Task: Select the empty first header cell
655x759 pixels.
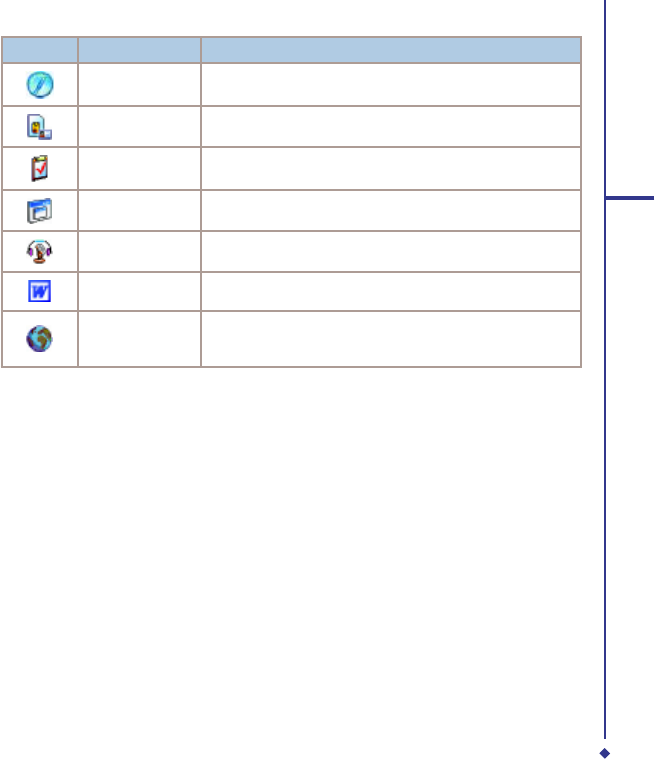Action: 40,50
